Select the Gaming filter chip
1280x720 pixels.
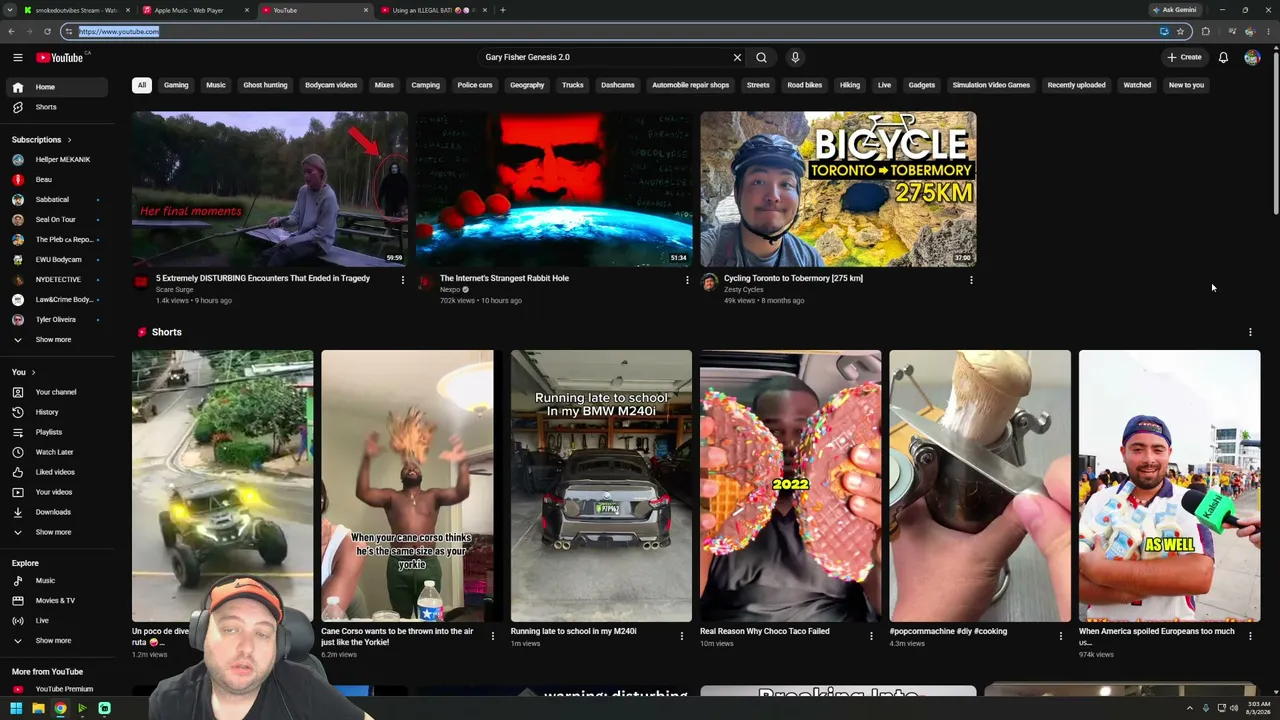click(x=176, y=85)
